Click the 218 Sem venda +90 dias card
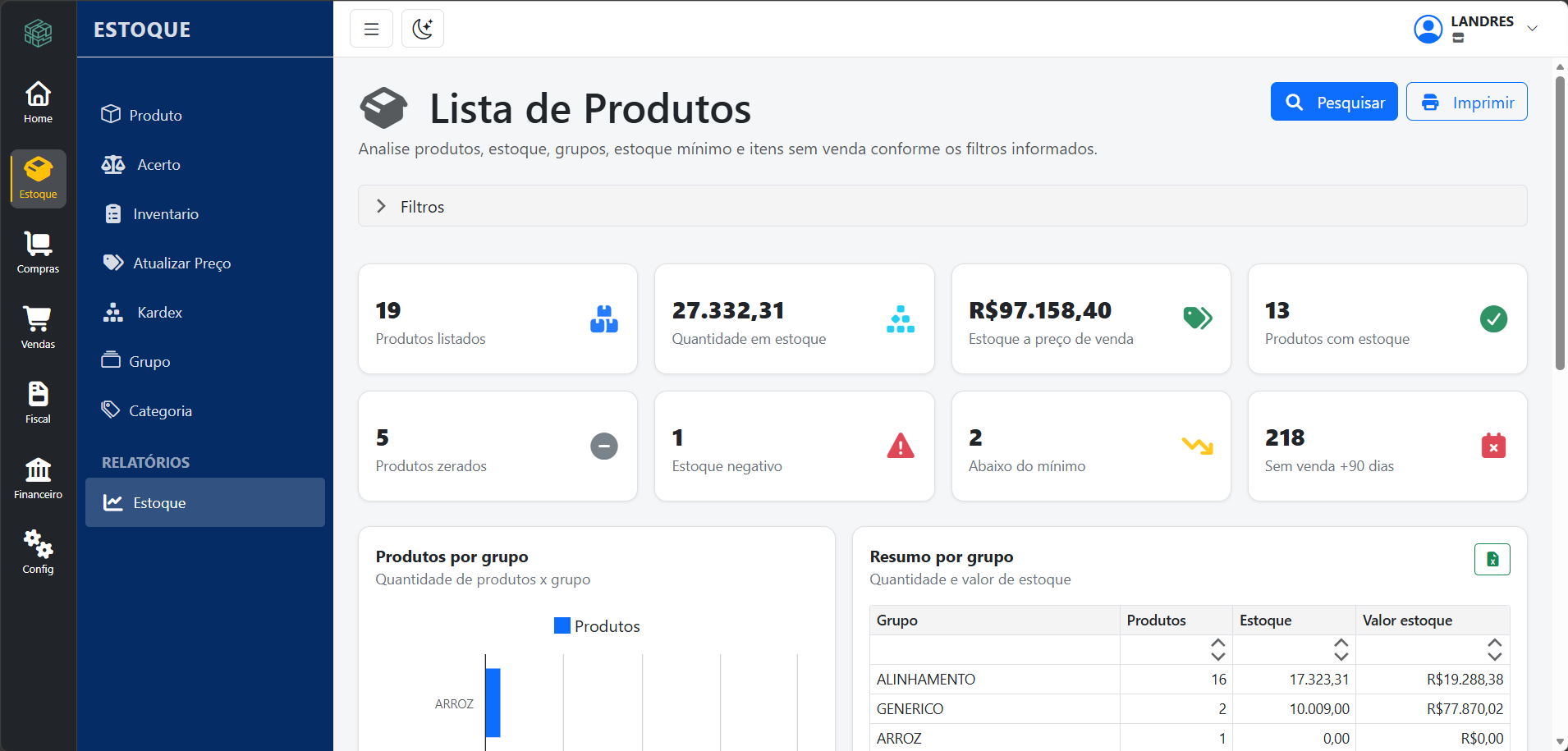The width and height of the screenshot is (1568, 751). (1387, 446)
